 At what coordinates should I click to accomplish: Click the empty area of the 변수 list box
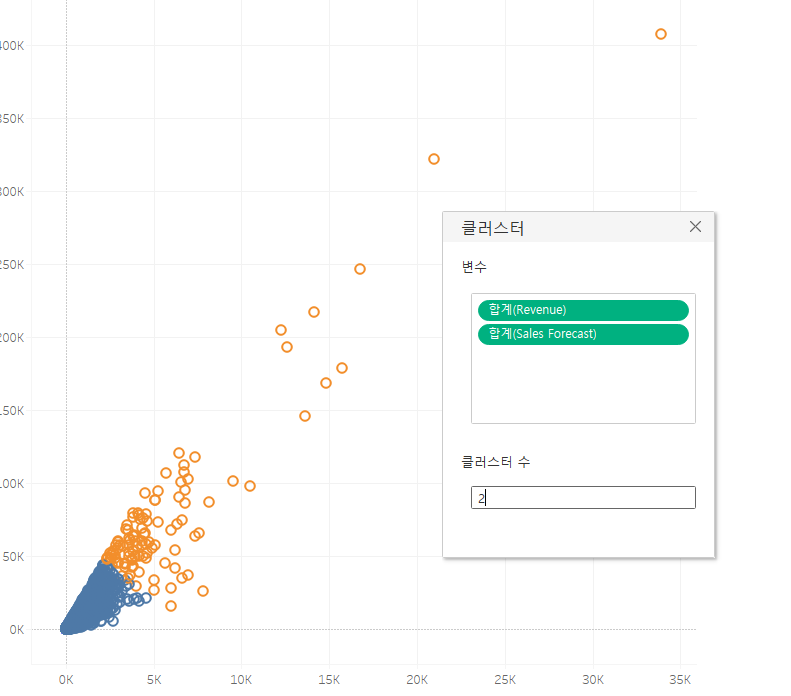point(583,386)
